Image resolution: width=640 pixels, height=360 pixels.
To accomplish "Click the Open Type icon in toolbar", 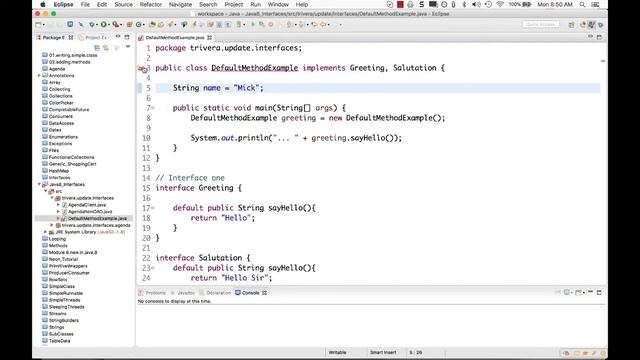I will tap(152, 24).
